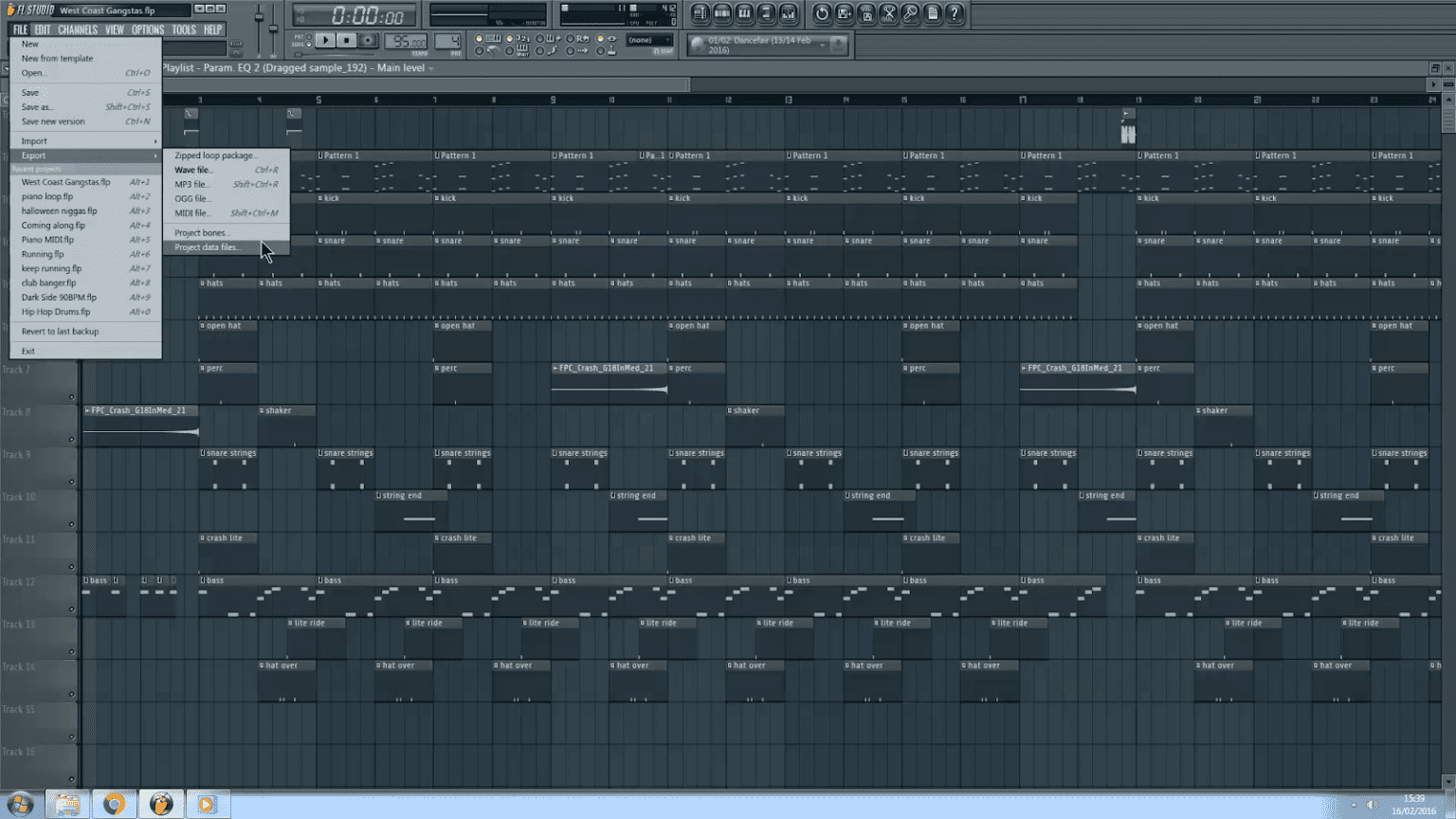Click the Undo toolbar icon
Image resolution: width=1456 pixels, height=819 pixels.
tap(822, 14)
